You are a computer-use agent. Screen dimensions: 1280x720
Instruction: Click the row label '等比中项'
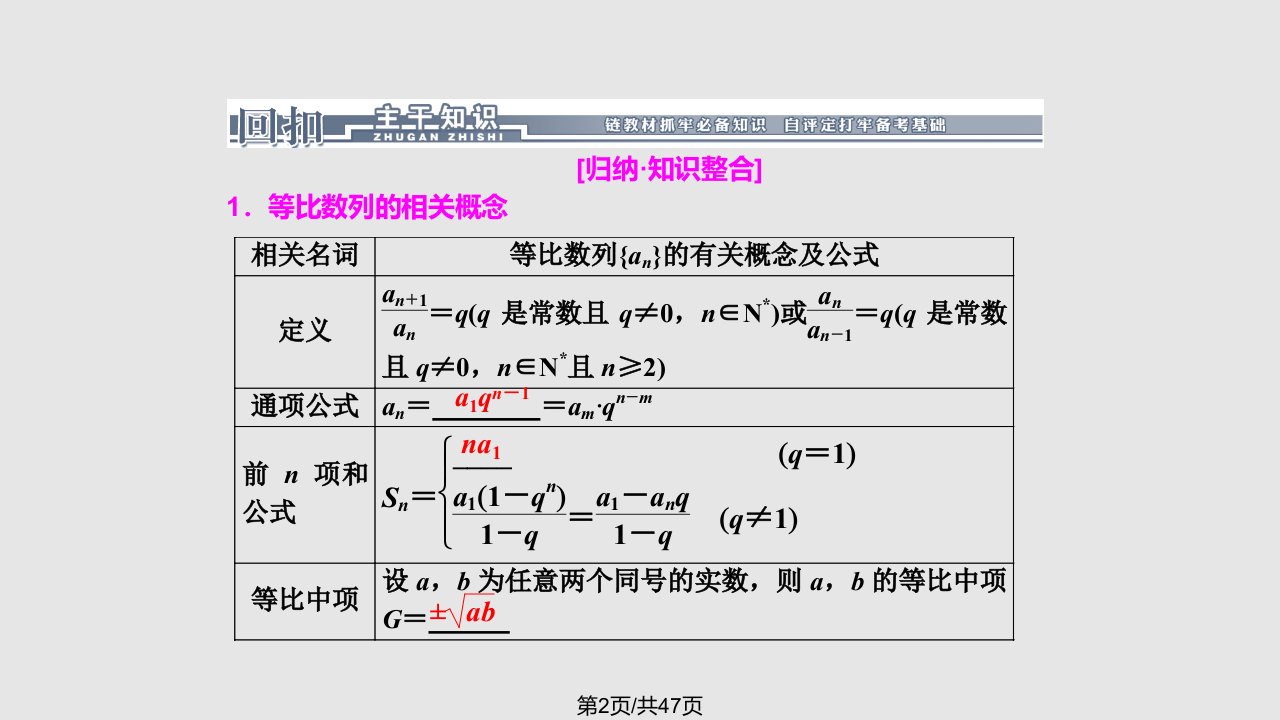(x=304, y=598)
